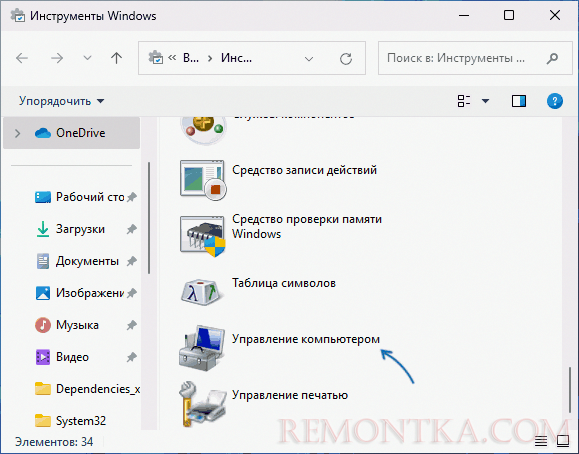Open the view options dropdown arrow
579x454 pixels.
click(x=486, y=101)
